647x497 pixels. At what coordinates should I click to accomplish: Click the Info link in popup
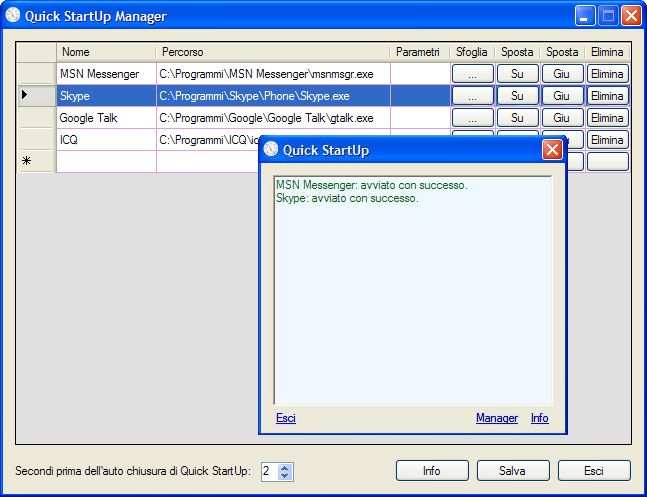539,418
